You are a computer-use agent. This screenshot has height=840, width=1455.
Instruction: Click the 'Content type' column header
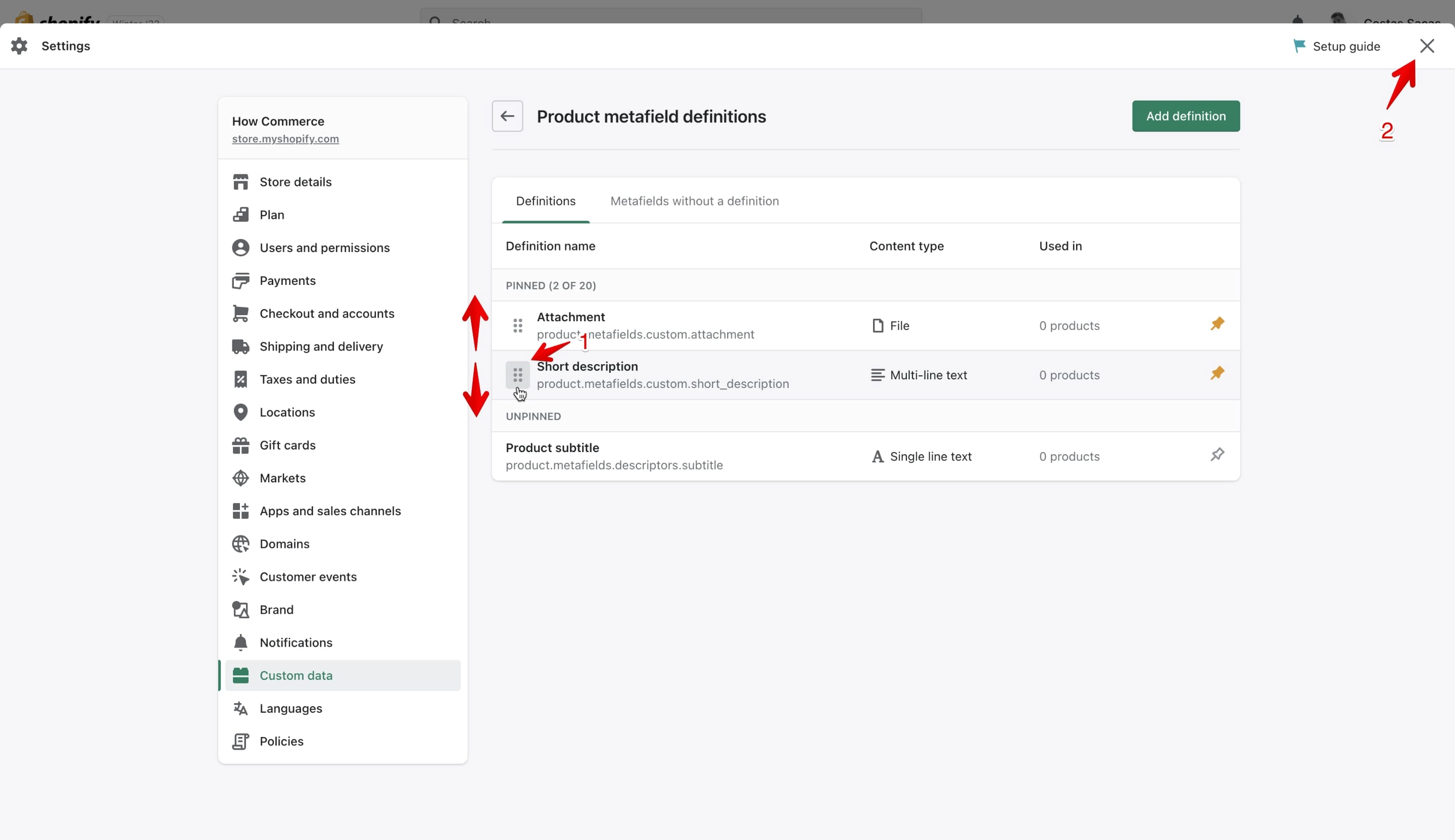pyautogui.click(x=906, y=246)
